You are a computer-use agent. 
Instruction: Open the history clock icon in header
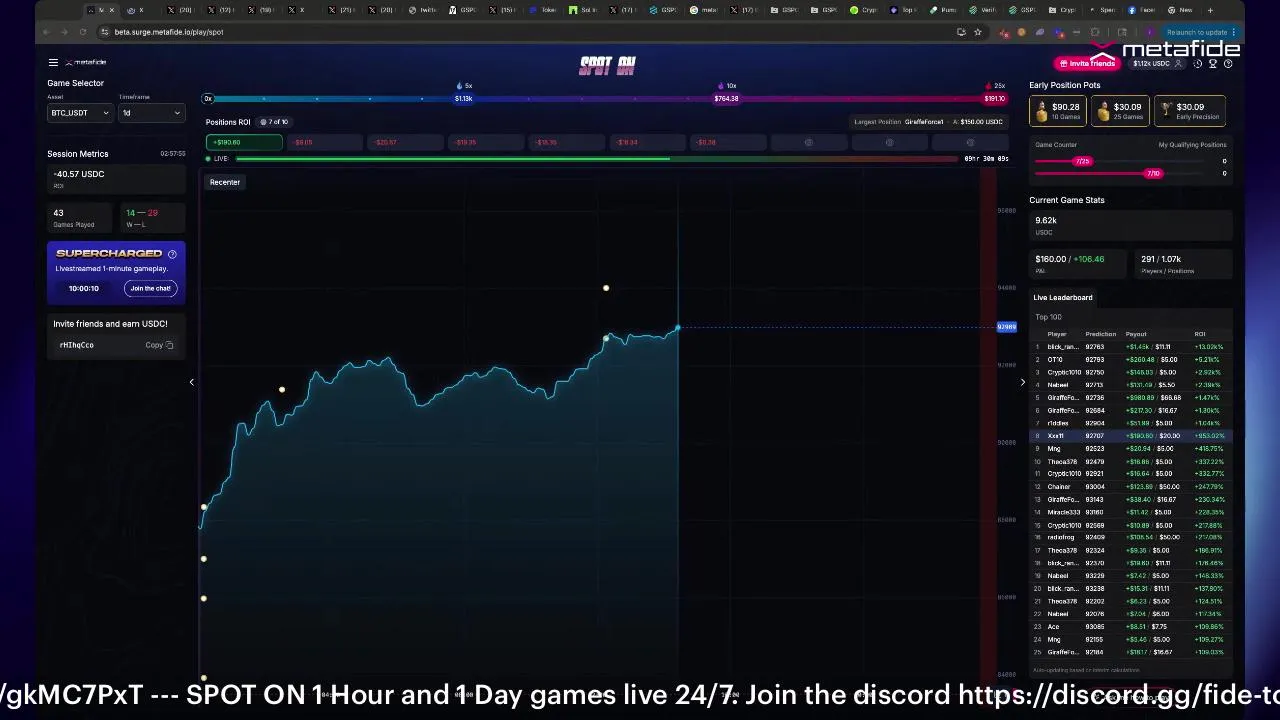coord(1198,64)
